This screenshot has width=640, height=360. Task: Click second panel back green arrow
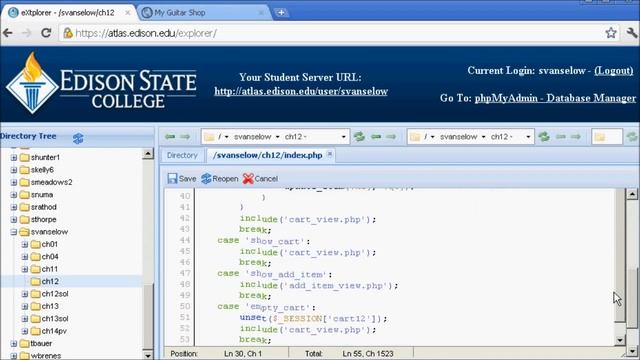376,136
